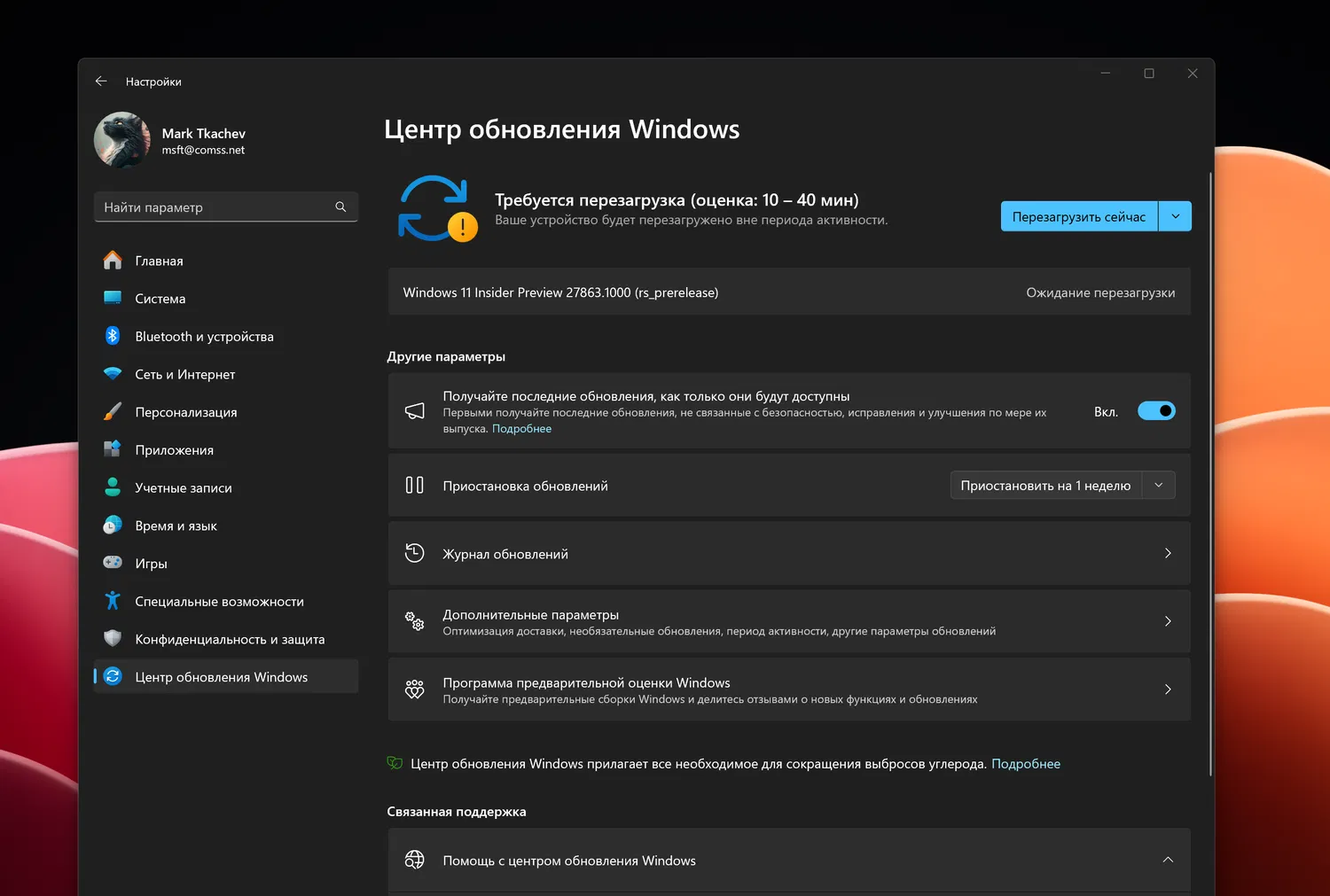
Task: Click the pause icon next to Приостановка обновлений
Action: pyautogui.click(x=415, y=485)
